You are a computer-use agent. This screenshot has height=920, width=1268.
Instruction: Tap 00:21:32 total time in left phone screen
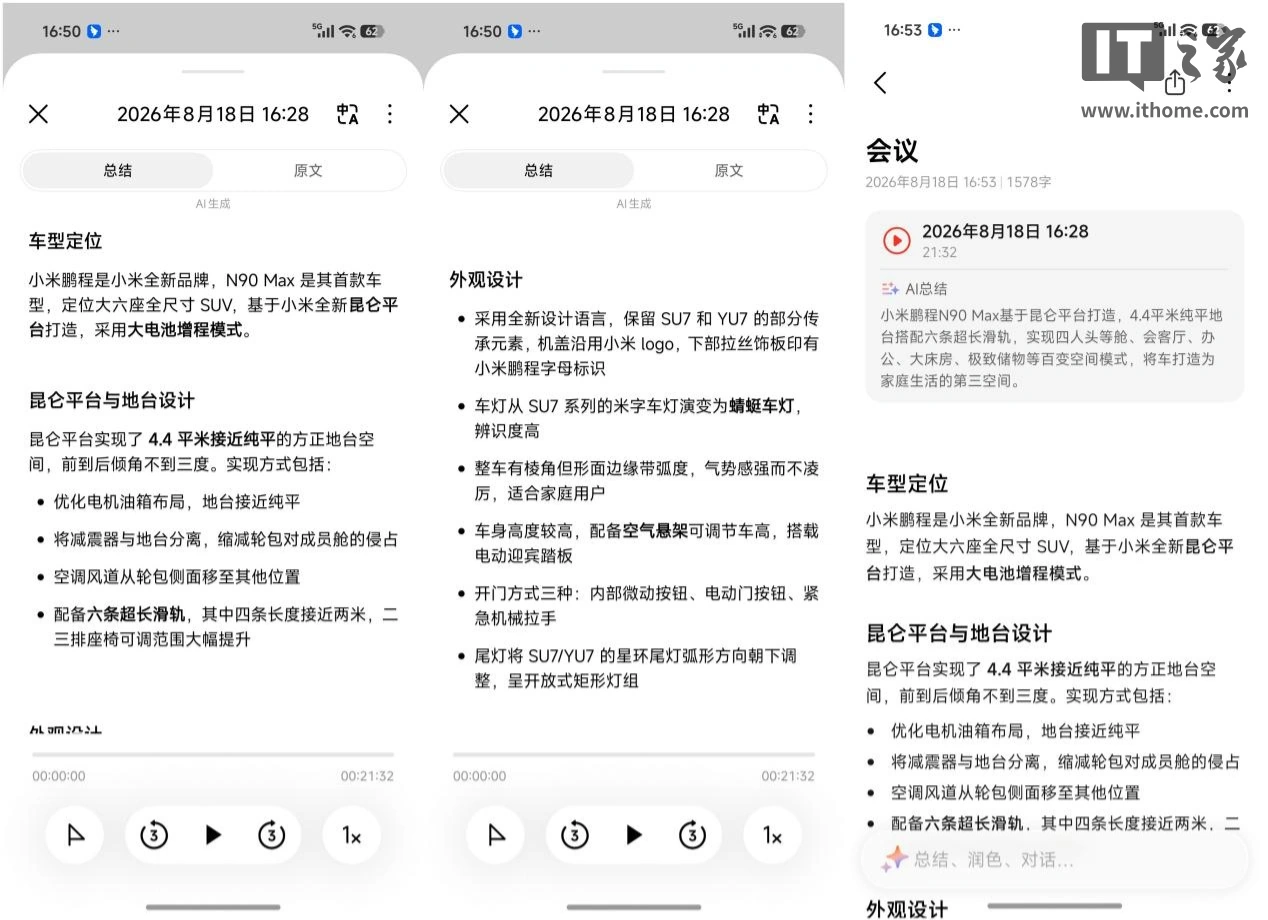(367, 776)
